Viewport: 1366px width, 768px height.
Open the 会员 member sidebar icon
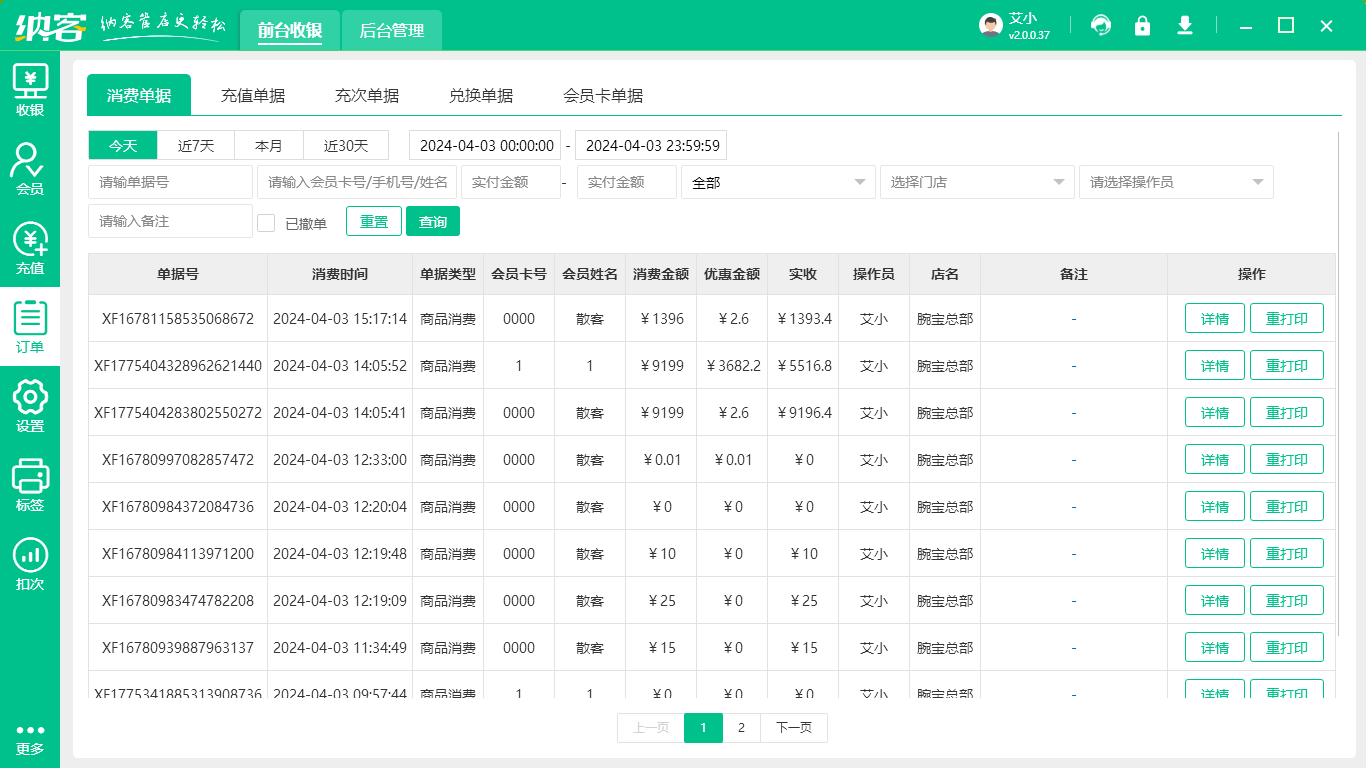pyautogui.click(x=30, y=169)
